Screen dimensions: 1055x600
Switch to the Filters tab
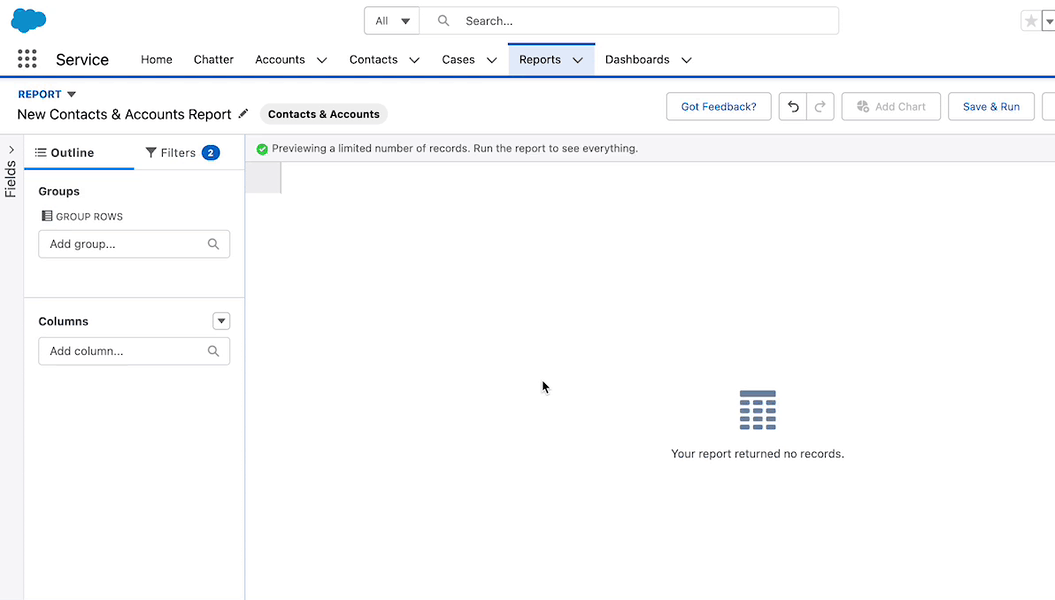pos(180,153)
